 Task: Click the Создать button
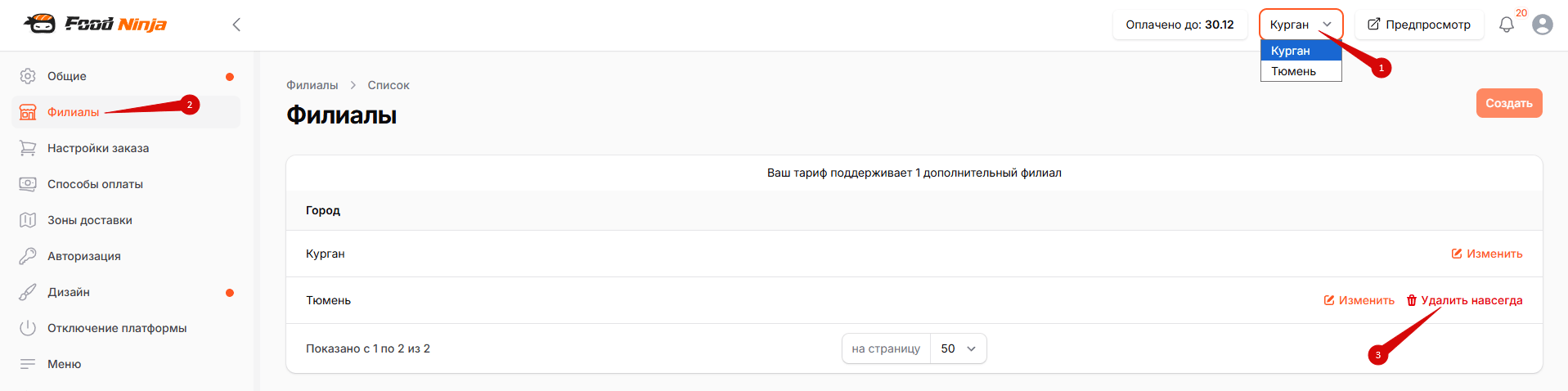[1509, 103]
